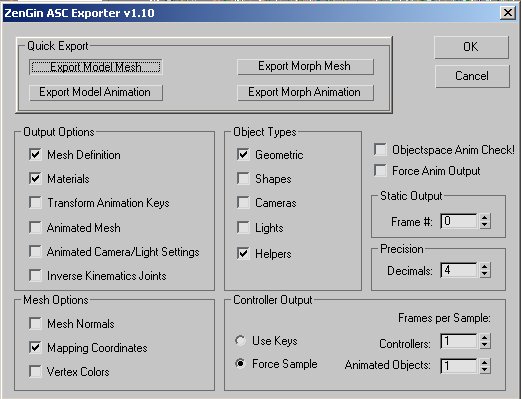Cancel the exporter dialog

pos(472,76)
